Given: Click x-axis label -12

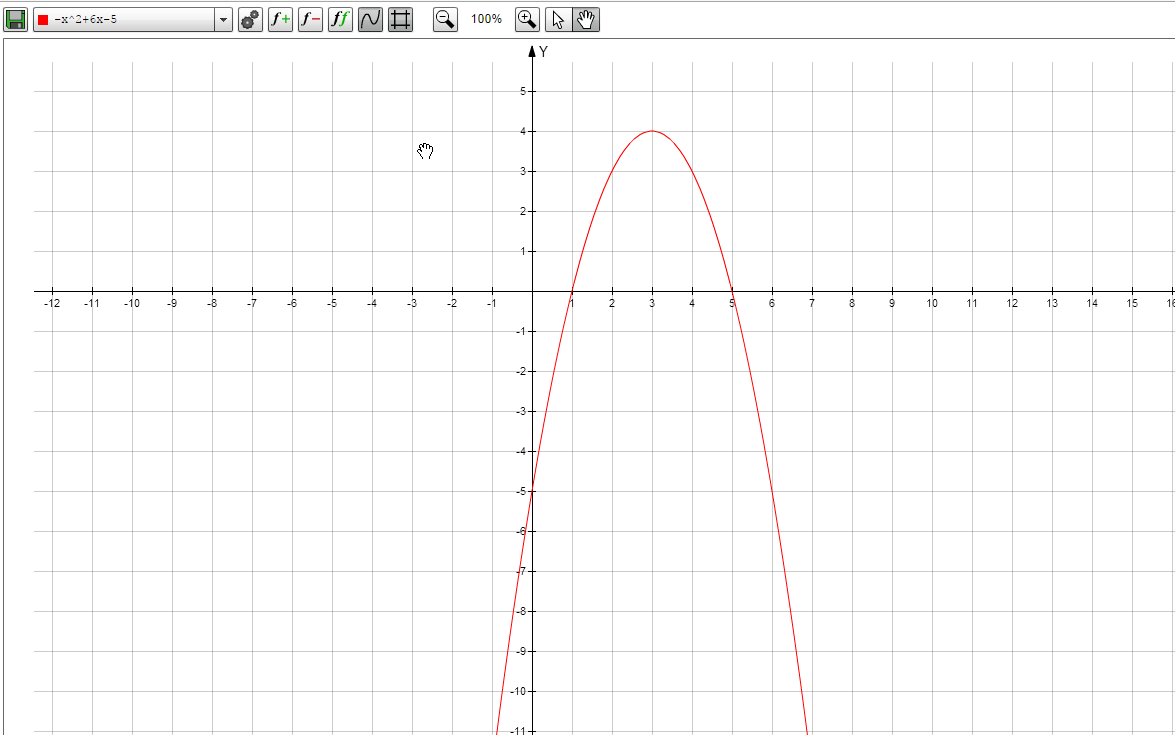Looking at the screenshot, I should 52,303.
